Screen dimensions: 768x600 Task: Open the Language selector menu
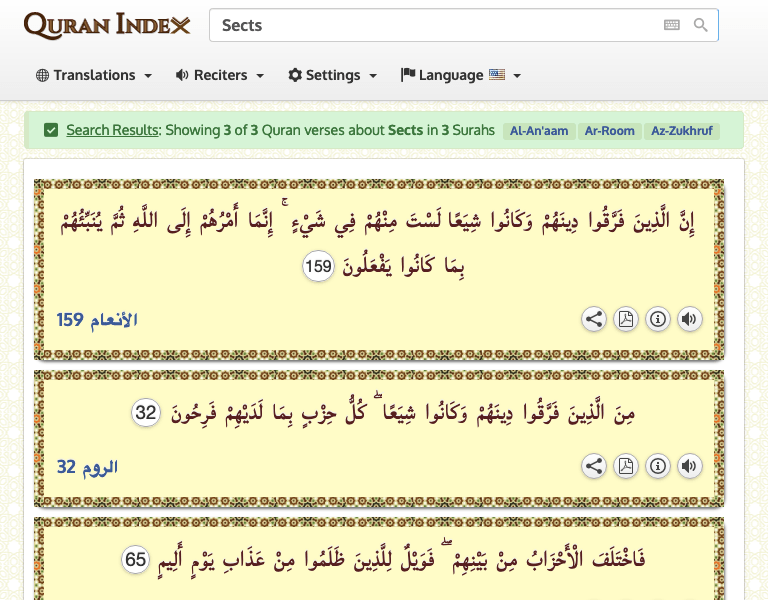tap(461, 75)
